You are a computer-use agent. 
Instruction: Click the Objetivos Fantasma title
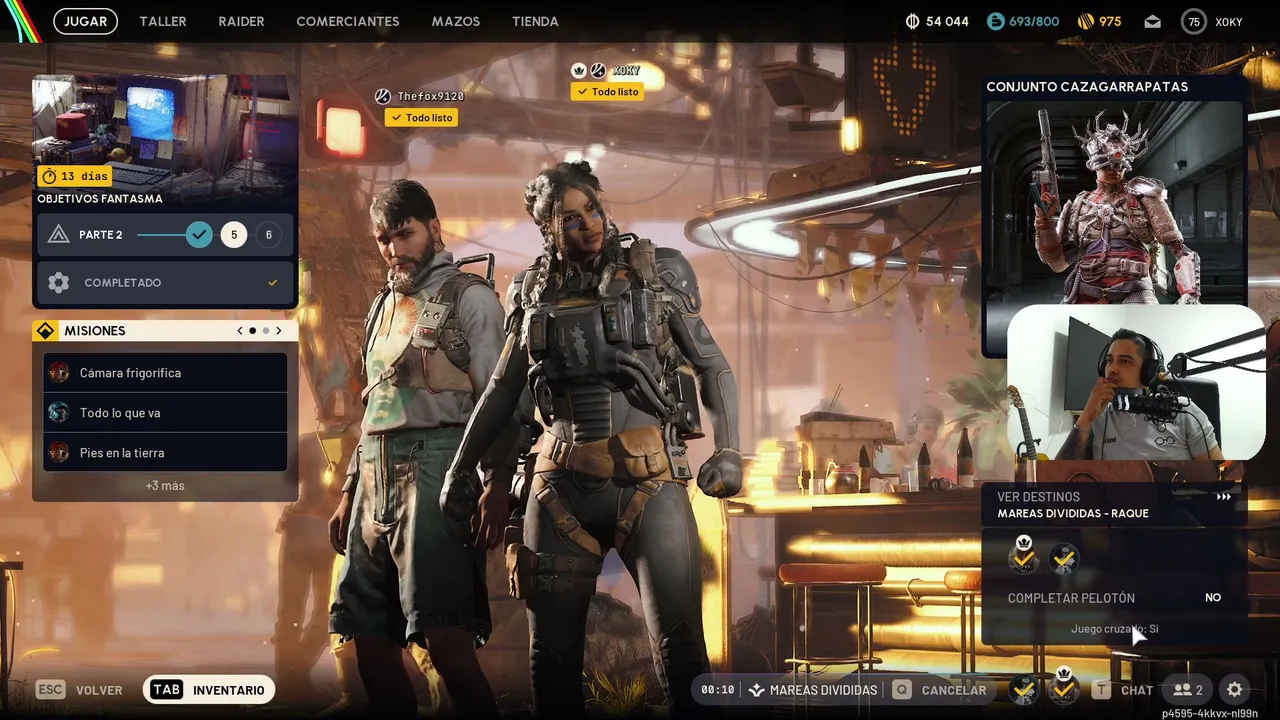pyautogui.click(x=100, y=199)
